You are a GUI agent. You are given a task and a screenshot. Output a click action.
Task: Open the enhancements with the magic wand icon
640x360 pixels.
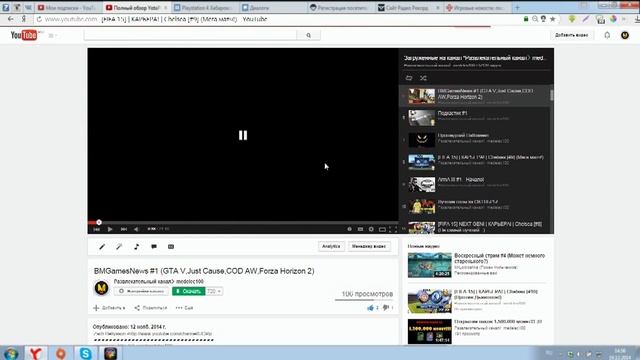tap(119, 247)
